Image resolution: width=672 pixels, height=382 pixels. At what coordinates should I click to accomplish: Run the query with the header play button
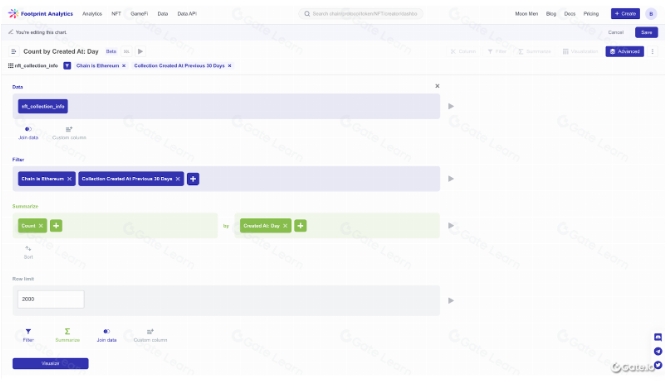click(x=140, y=51)
